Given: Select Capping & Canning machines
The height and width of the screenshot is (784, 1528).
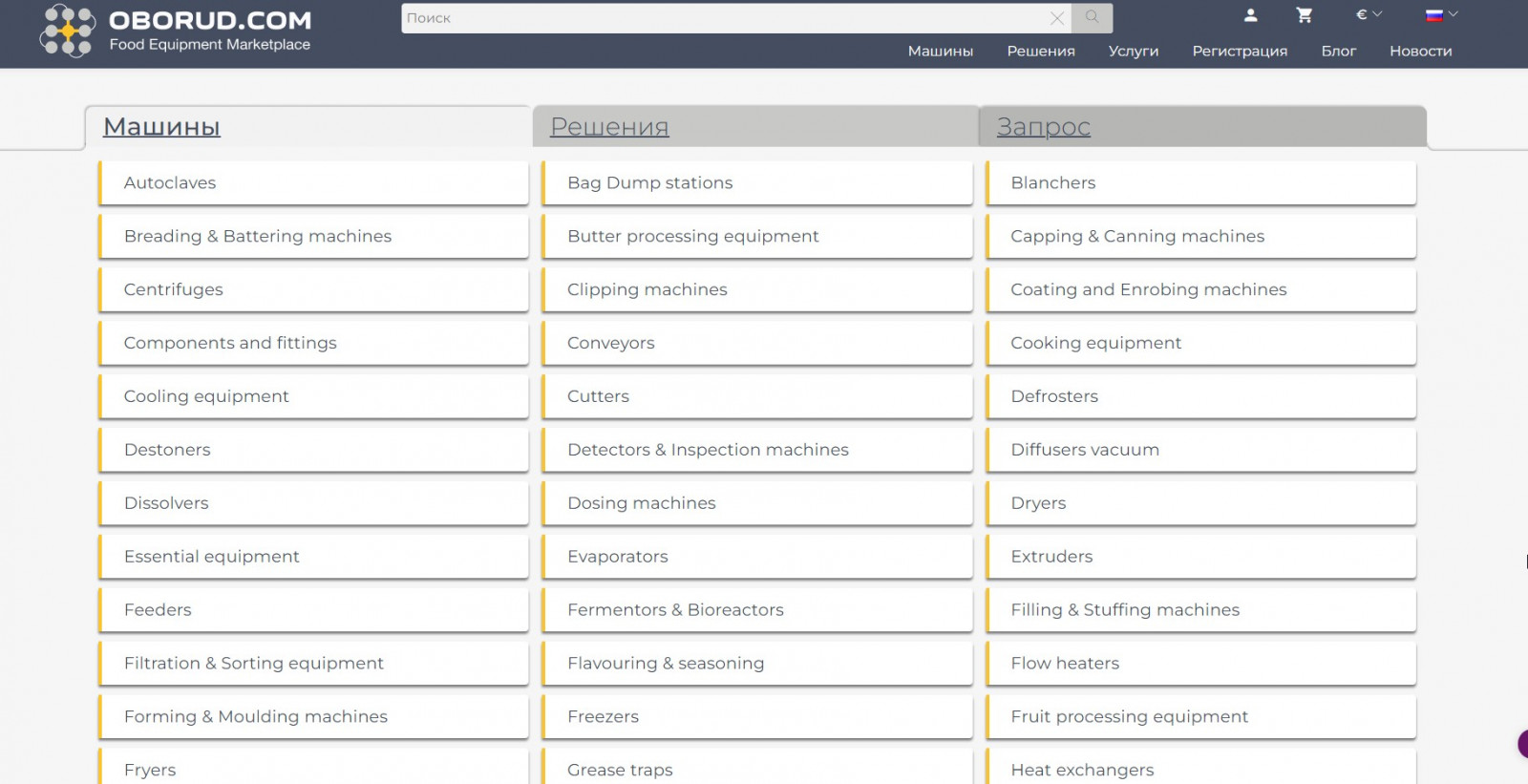Looking at the screenshot, I should [1200, 236].
